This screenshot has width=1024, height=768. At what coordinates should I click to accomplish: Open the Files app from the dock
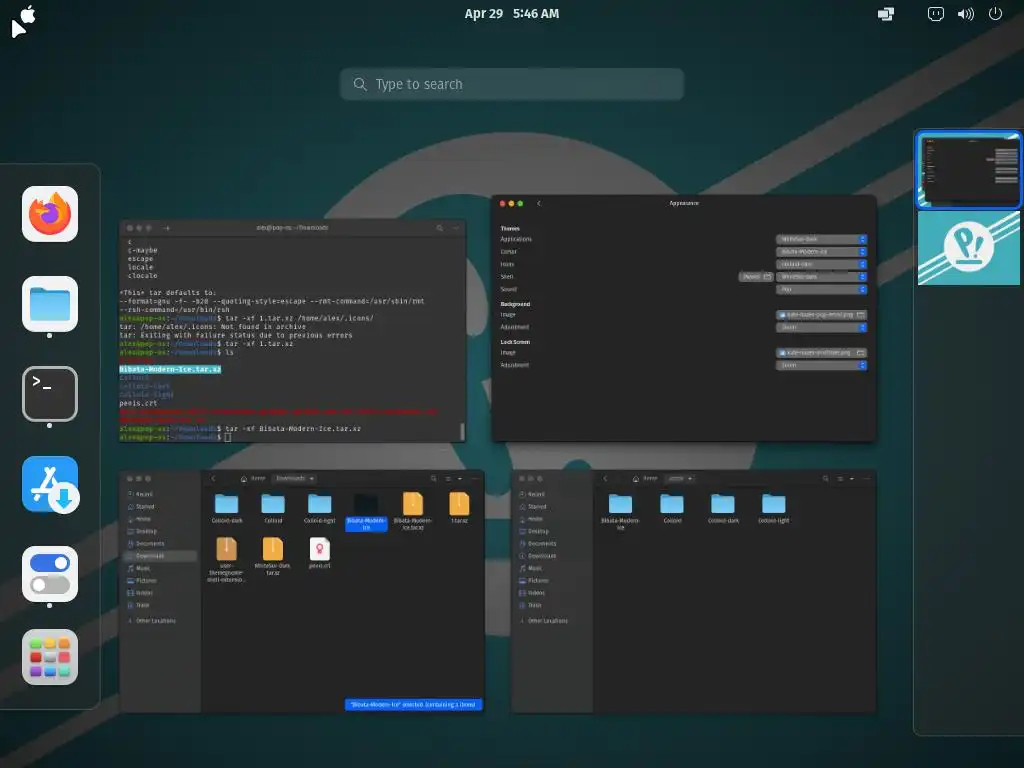(x=50, y=304)
